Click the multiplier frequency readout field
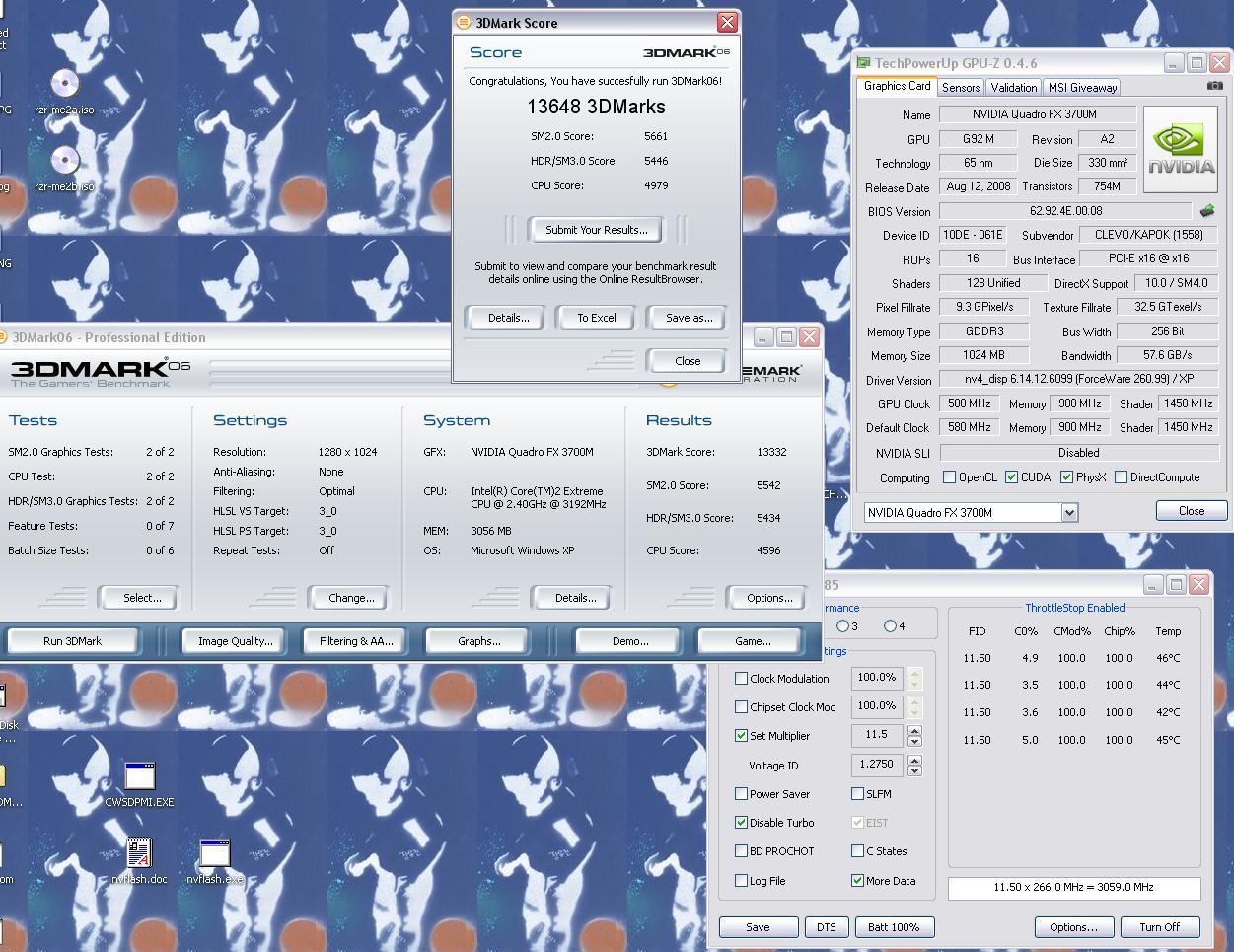1234x952 pixels. tap(1073, 888)
